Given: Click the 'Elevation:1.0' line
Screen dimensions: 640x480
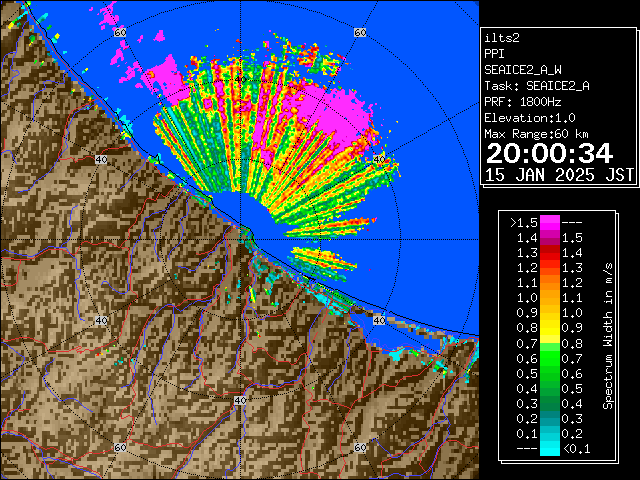Looking at the screenshot, I should 530,118.
